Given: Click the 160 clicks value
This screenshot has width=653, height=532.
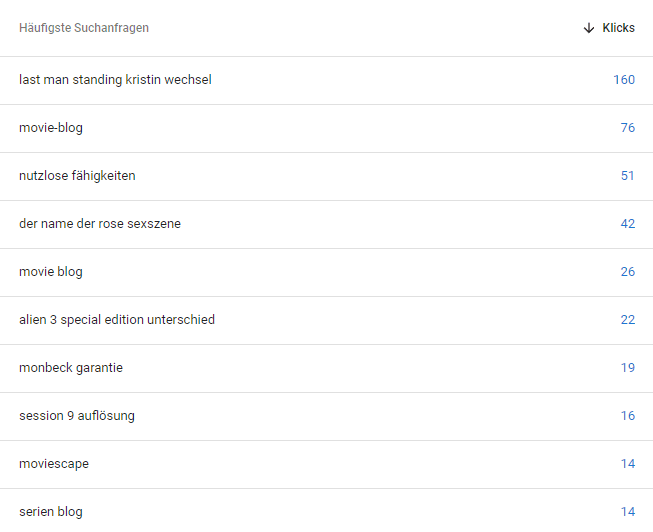Looking at the screenshot, I should tap(624, 80).
